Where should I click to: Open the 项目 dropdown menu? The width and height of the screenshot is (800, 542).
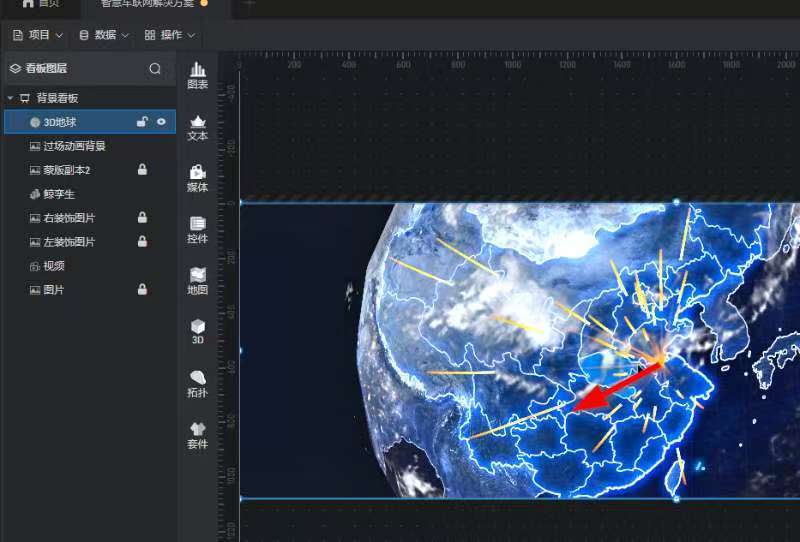tap(37, 35)
